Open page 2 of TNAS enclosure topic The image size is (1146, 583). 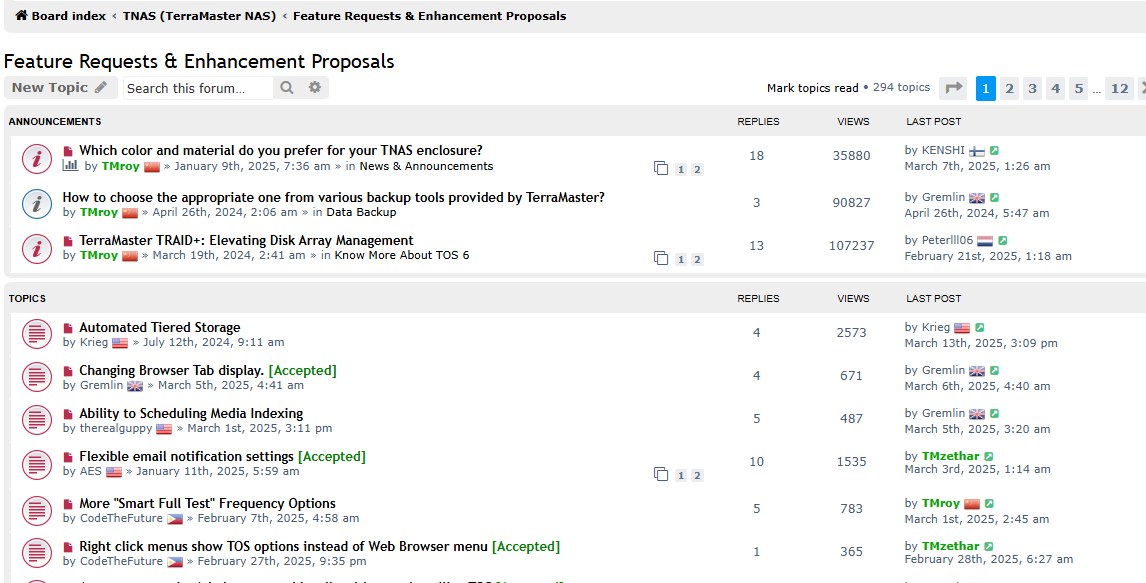point(697,169)
